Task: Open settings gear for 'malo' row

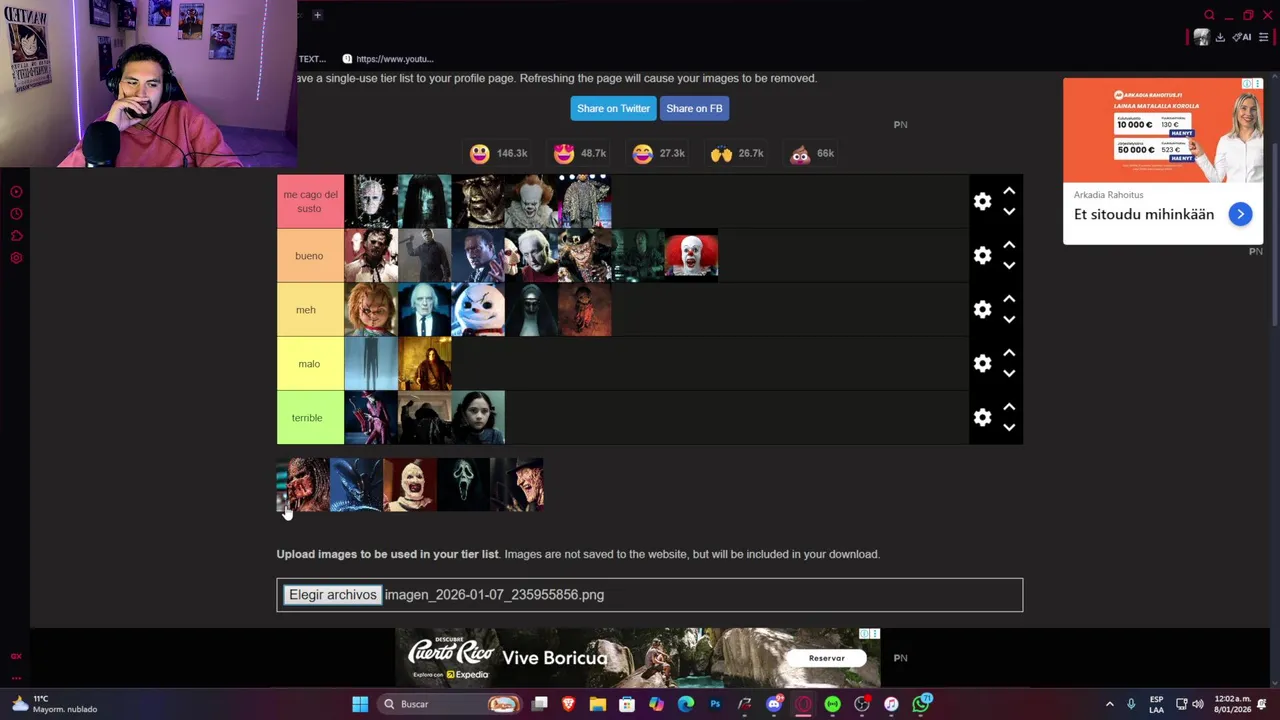Action: [982, 364]
